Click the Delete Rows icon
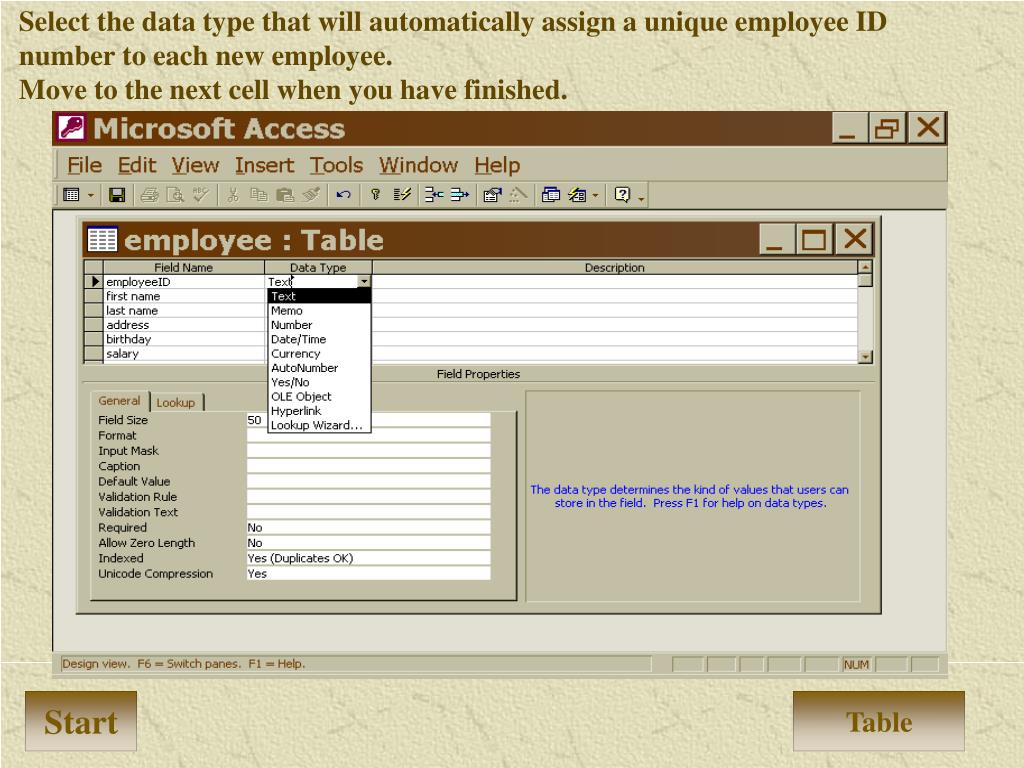Image resolution: width=1024 pixels, height=768 pixels. coord(460,195)
